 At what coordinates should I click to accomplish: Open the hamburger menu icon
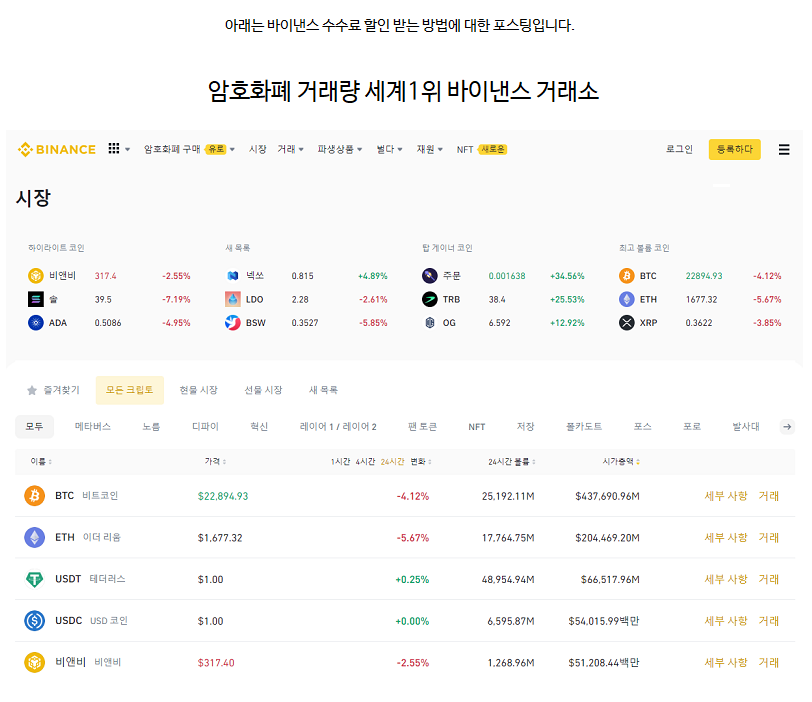tap(784, 150)
